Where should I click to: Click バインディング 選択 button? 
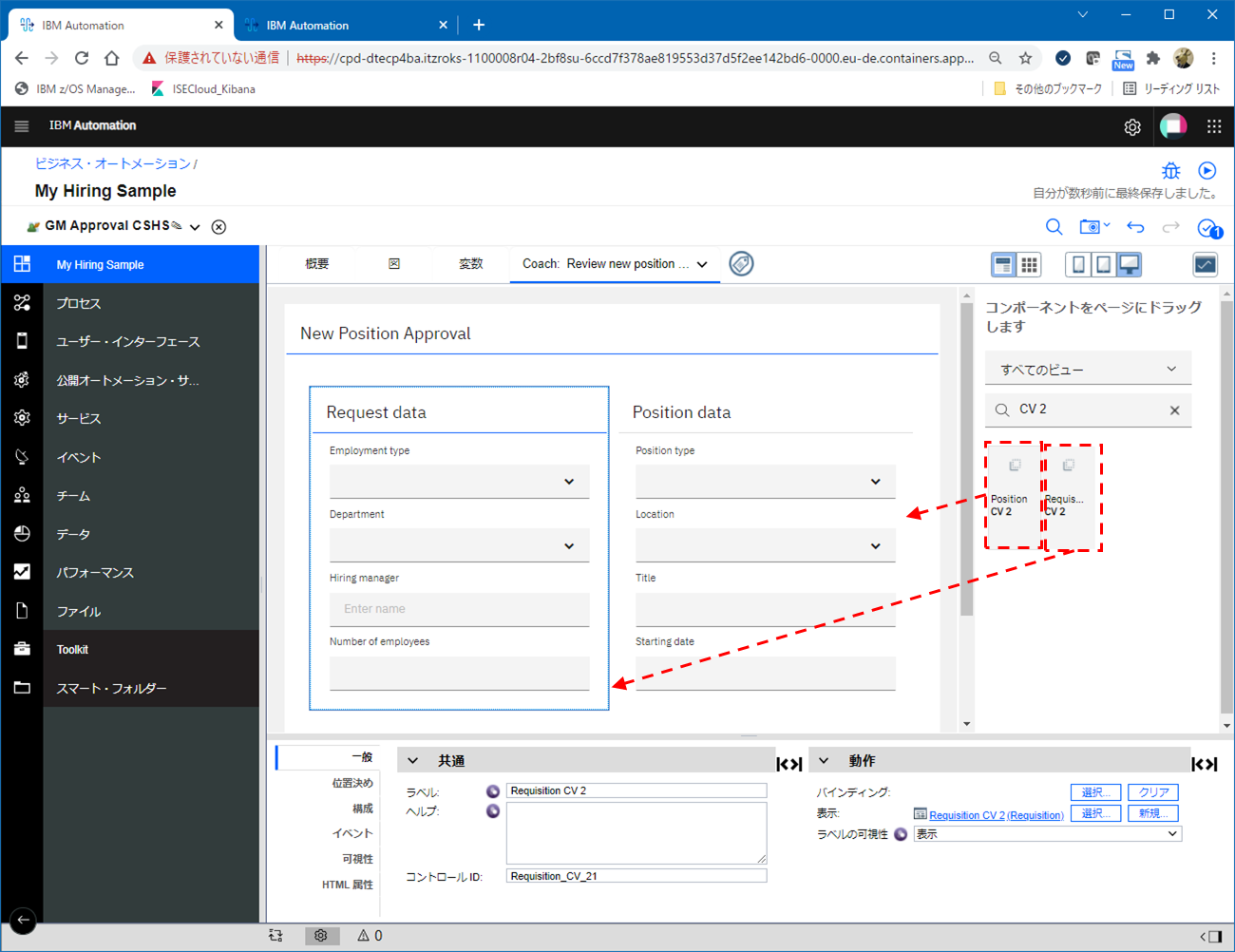click(x=1096, y=792)
